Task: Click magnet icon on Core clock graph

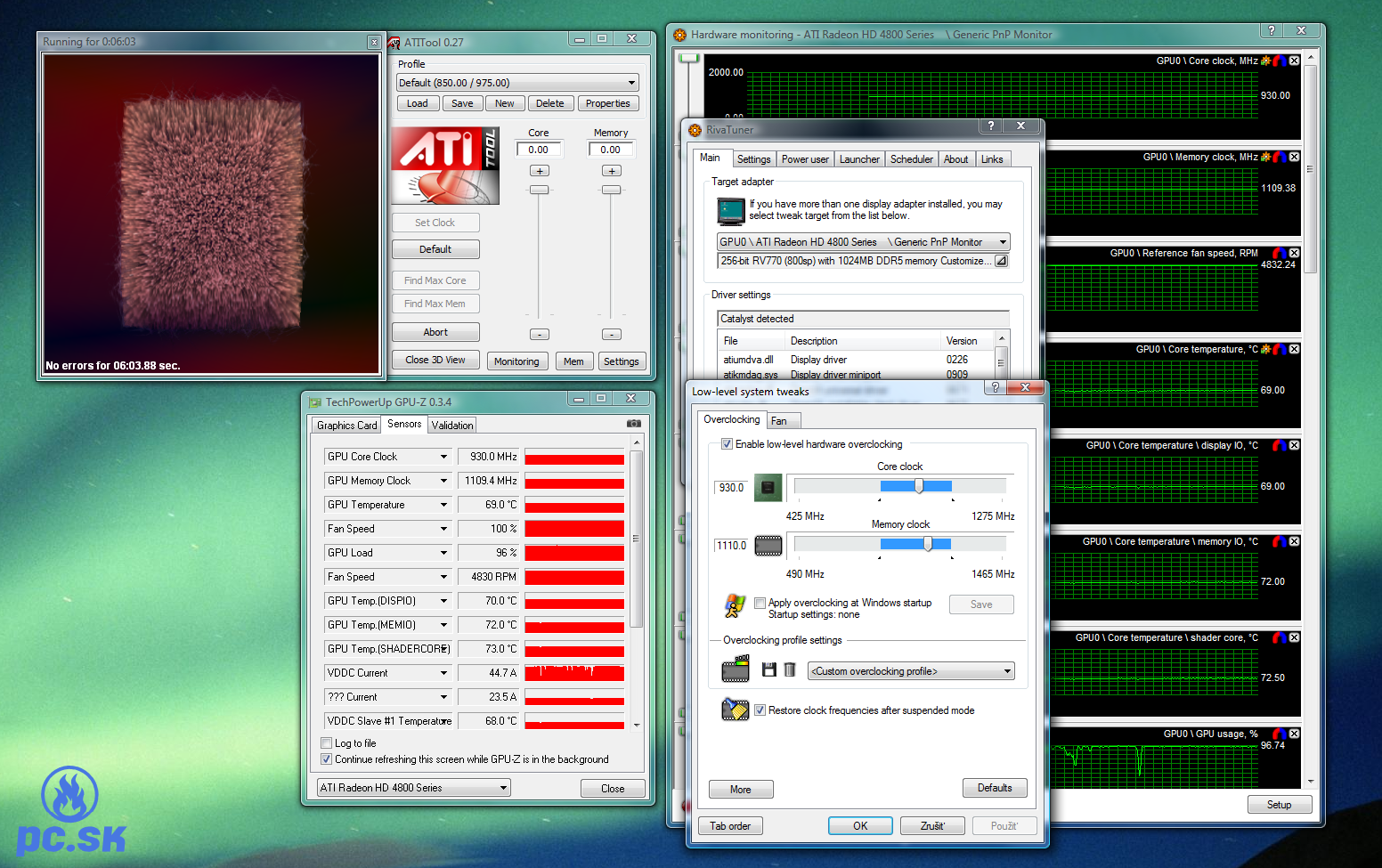Action: point(1280,61)
